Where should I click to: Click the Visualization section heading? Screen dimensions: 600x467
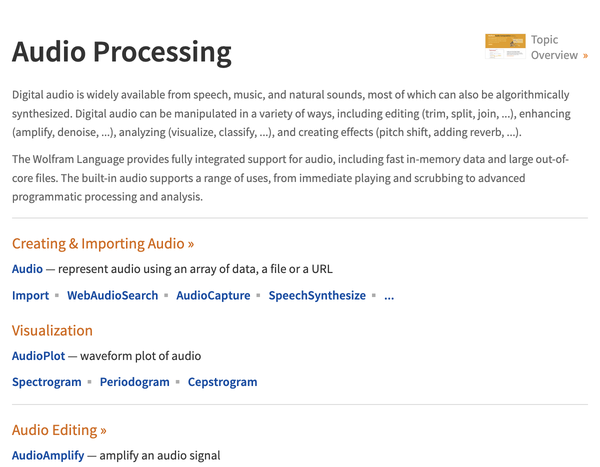(52, 330)
